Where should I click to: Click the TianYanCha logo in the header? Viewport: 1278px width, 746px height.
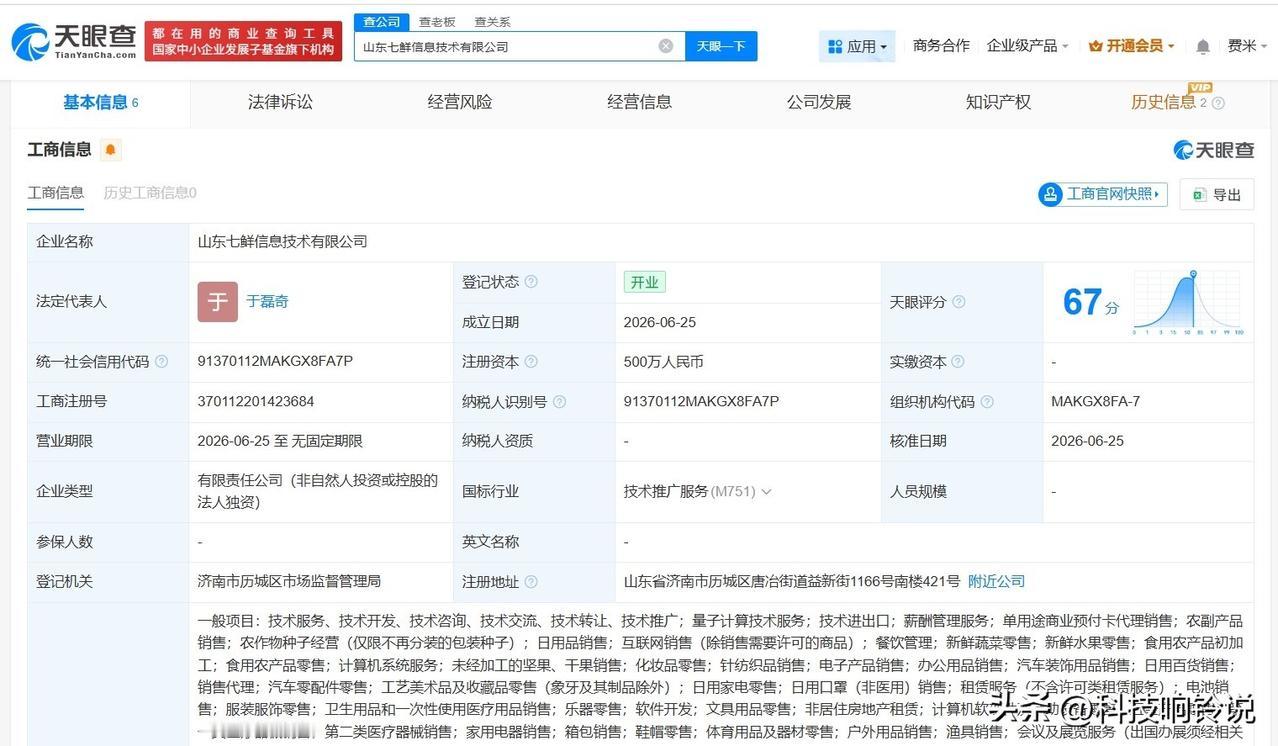73,42
